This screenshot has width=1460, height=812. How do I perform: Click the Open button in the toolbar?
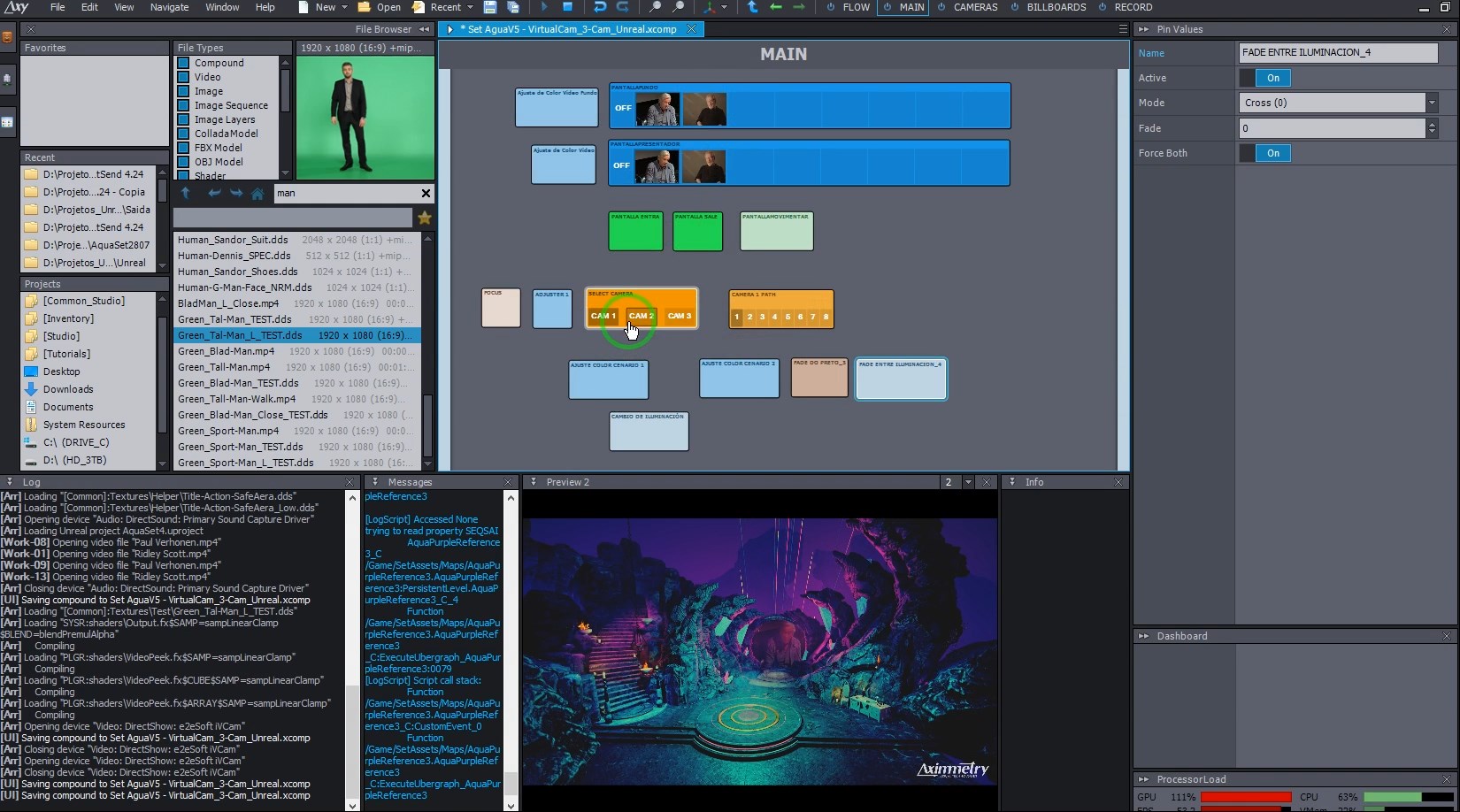pyautogui.click(x=380, y=7)
